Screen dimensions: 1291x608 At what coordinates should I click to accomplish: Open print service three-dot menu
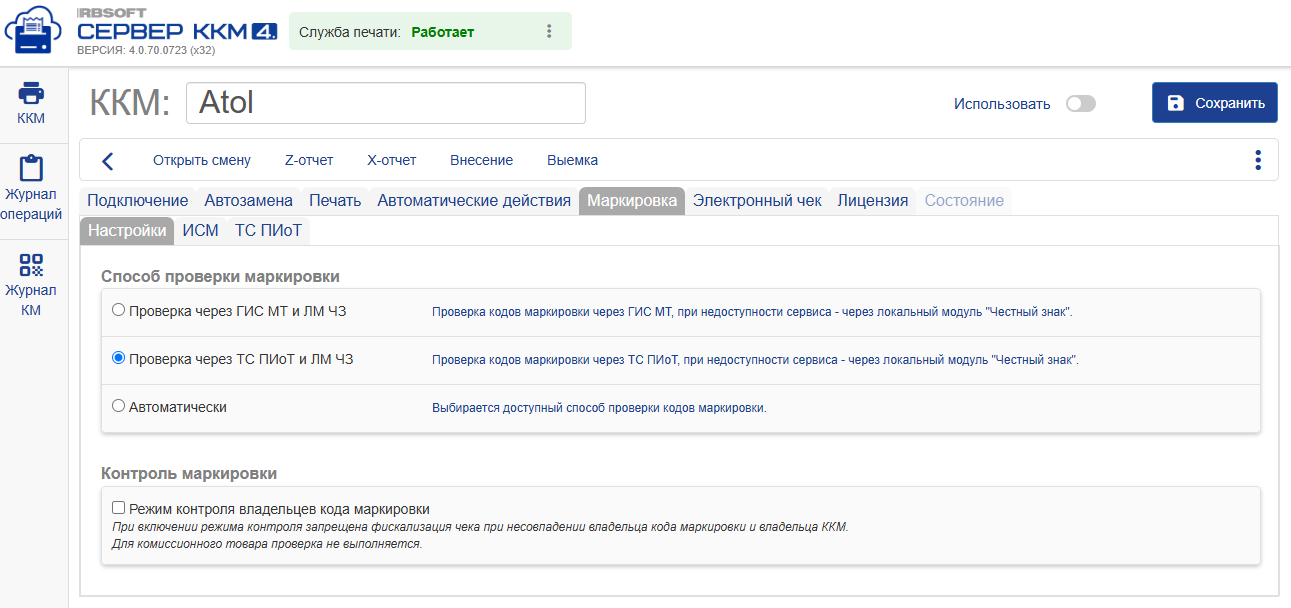[548, 31]
